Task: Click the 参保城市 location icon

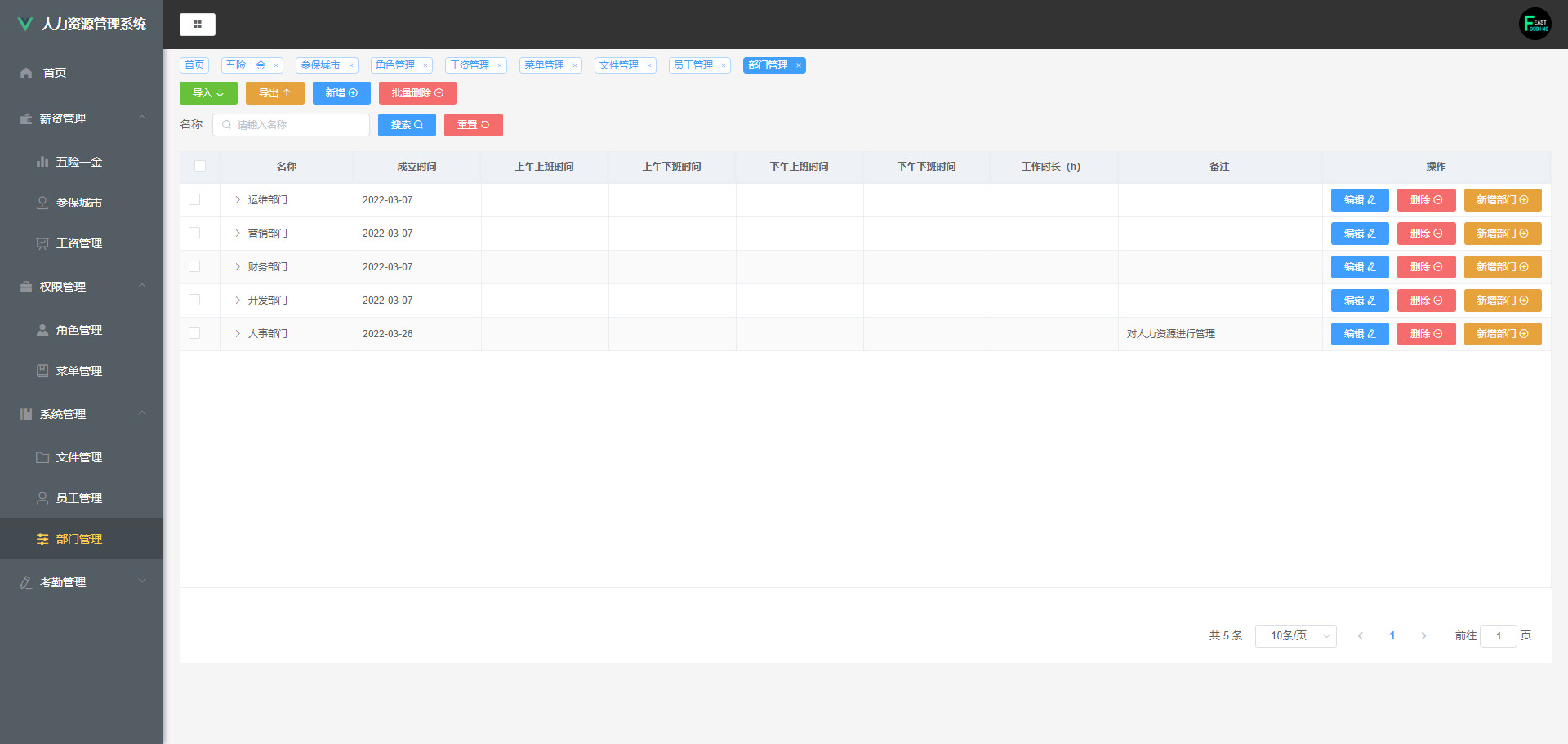Action: click(42, 203)
